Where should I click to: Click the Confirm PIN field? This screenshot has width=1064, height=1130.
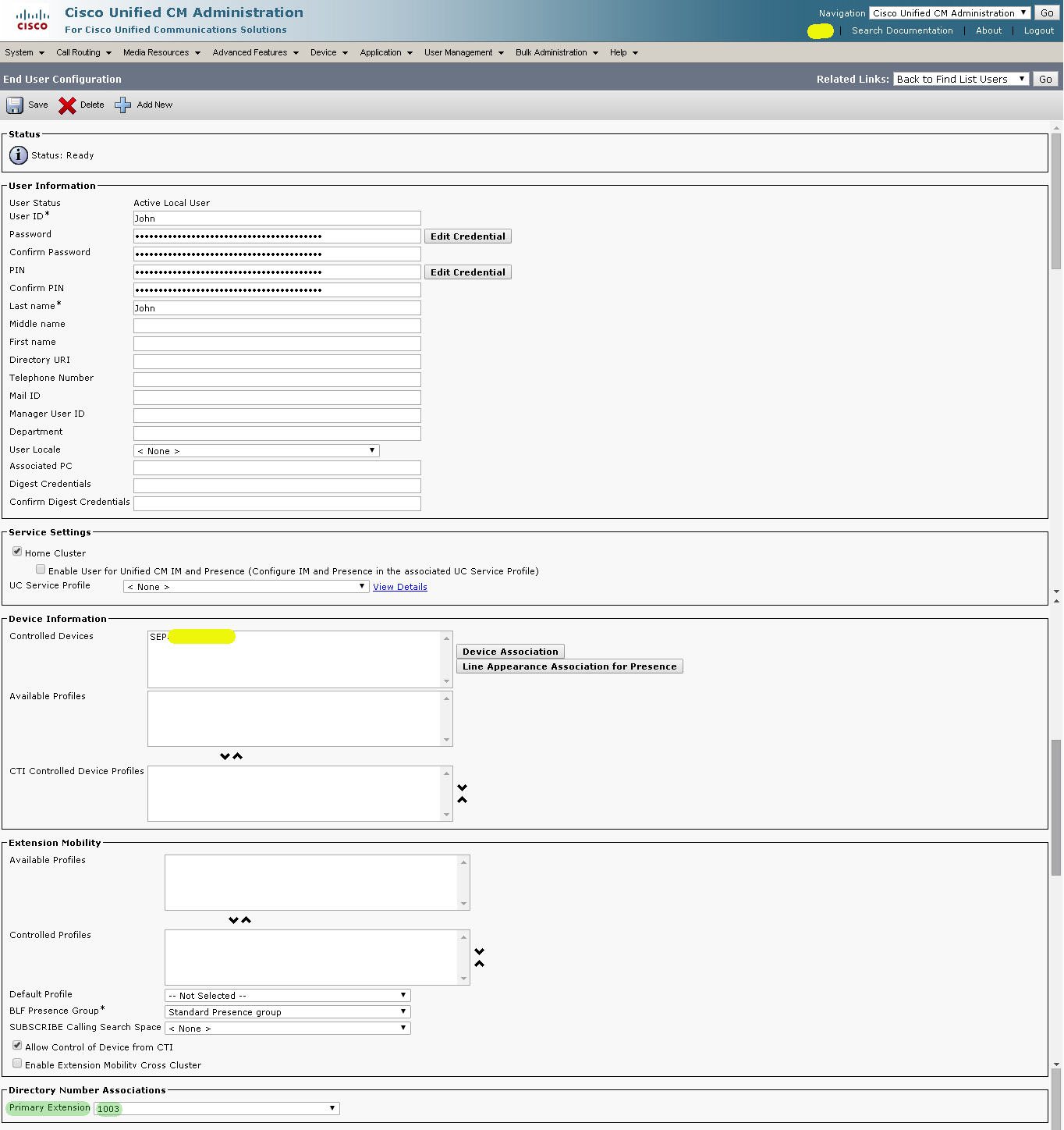pos(277,290)
